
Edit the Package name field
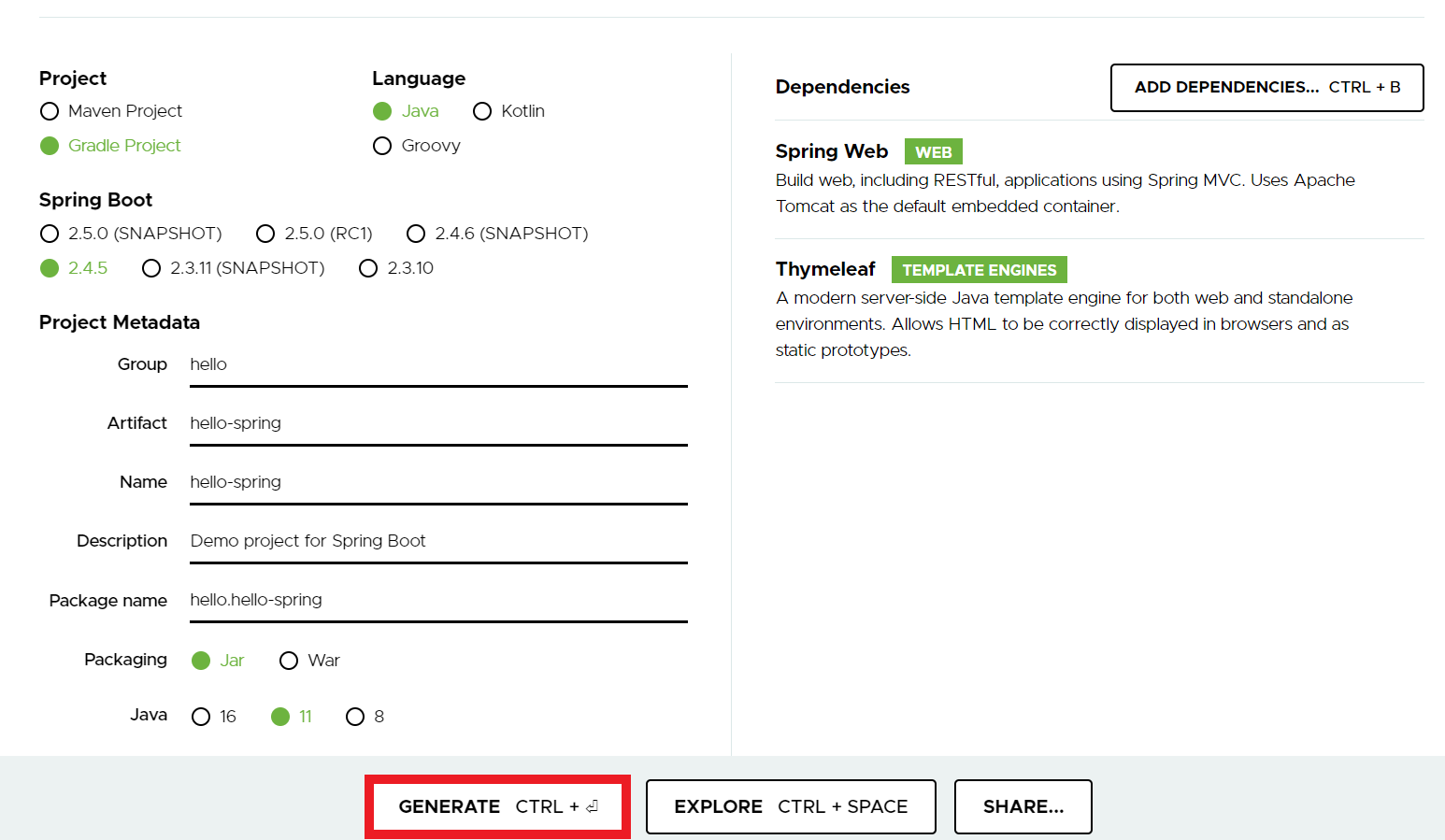click(x=438, y=601)
